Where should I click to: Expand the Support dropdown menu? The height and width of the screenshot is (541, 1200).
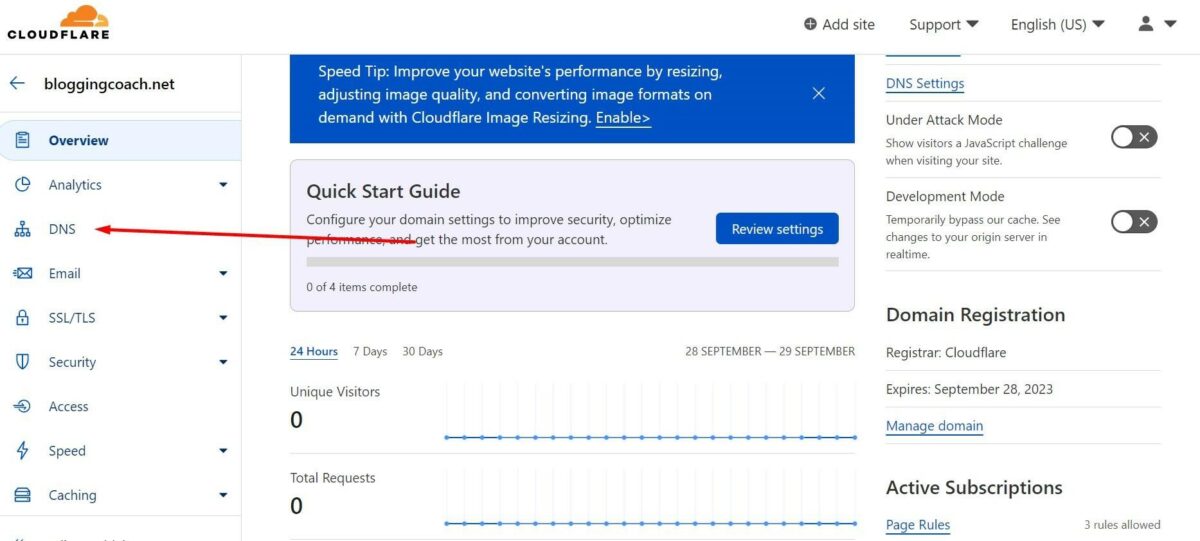click(943, 24)
